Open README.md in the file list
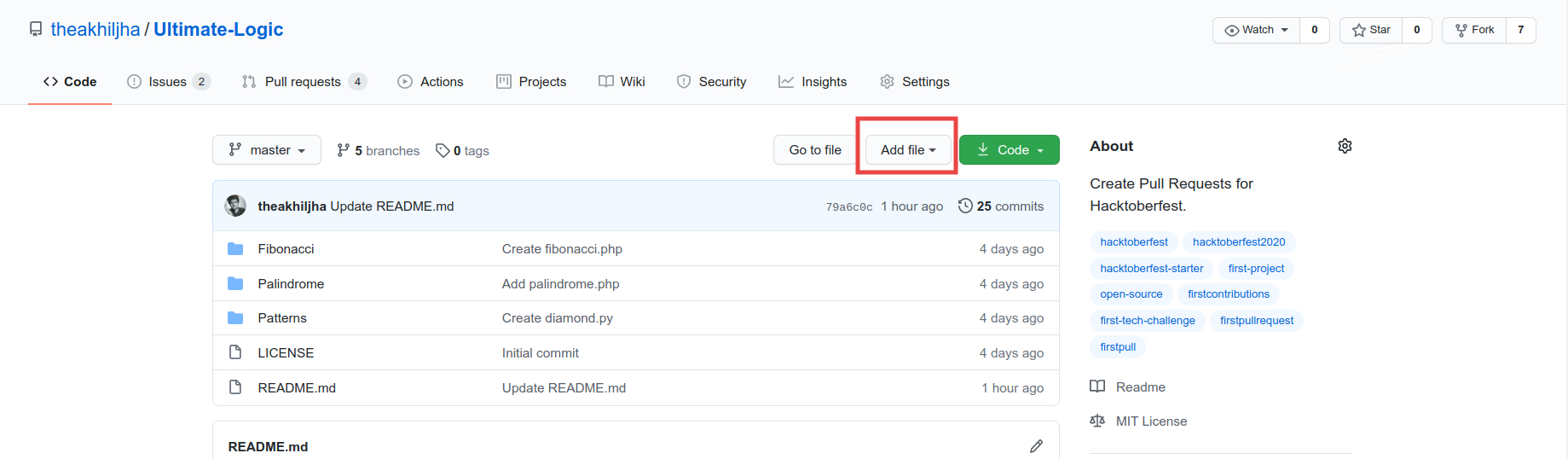This screenshot has width=1568, height=459. pos(297,388)
